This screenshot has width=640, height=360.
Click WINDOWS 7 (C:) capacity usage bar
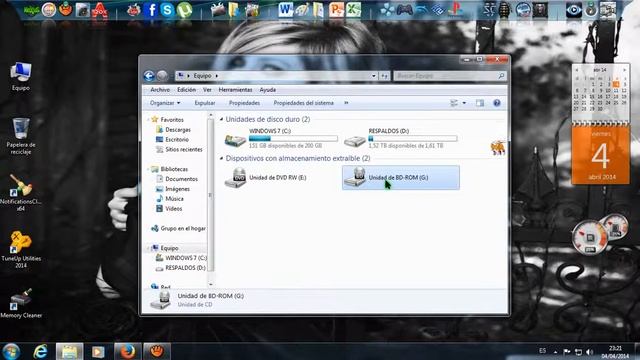click(293, 139)
